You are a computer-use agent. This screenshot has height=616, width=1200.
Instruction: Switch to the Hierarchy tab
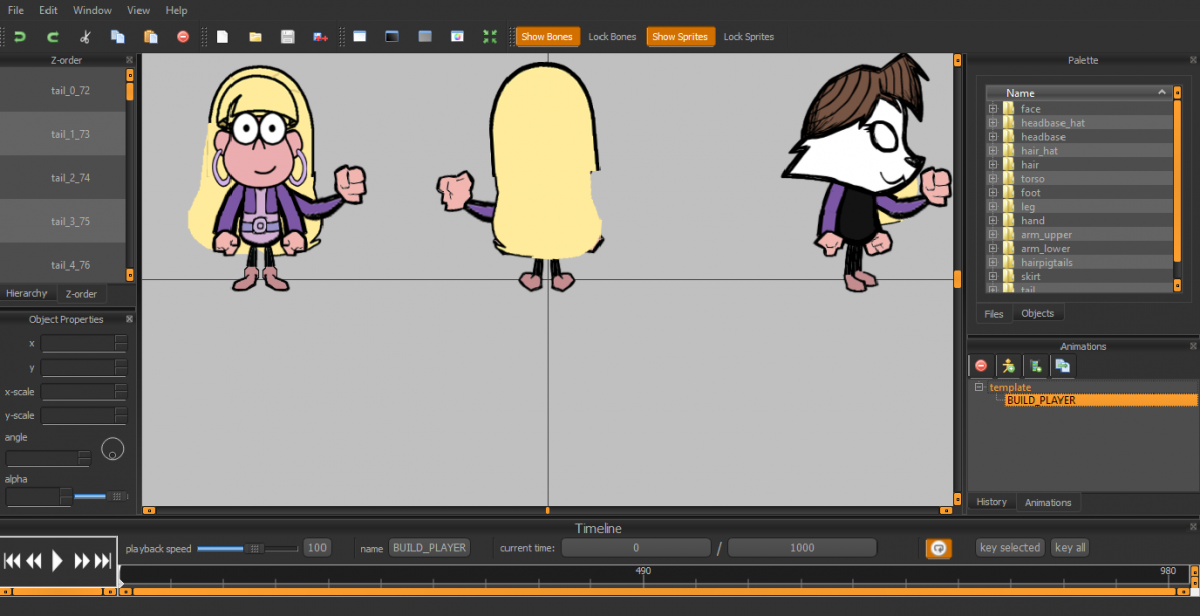pos(27,294)
